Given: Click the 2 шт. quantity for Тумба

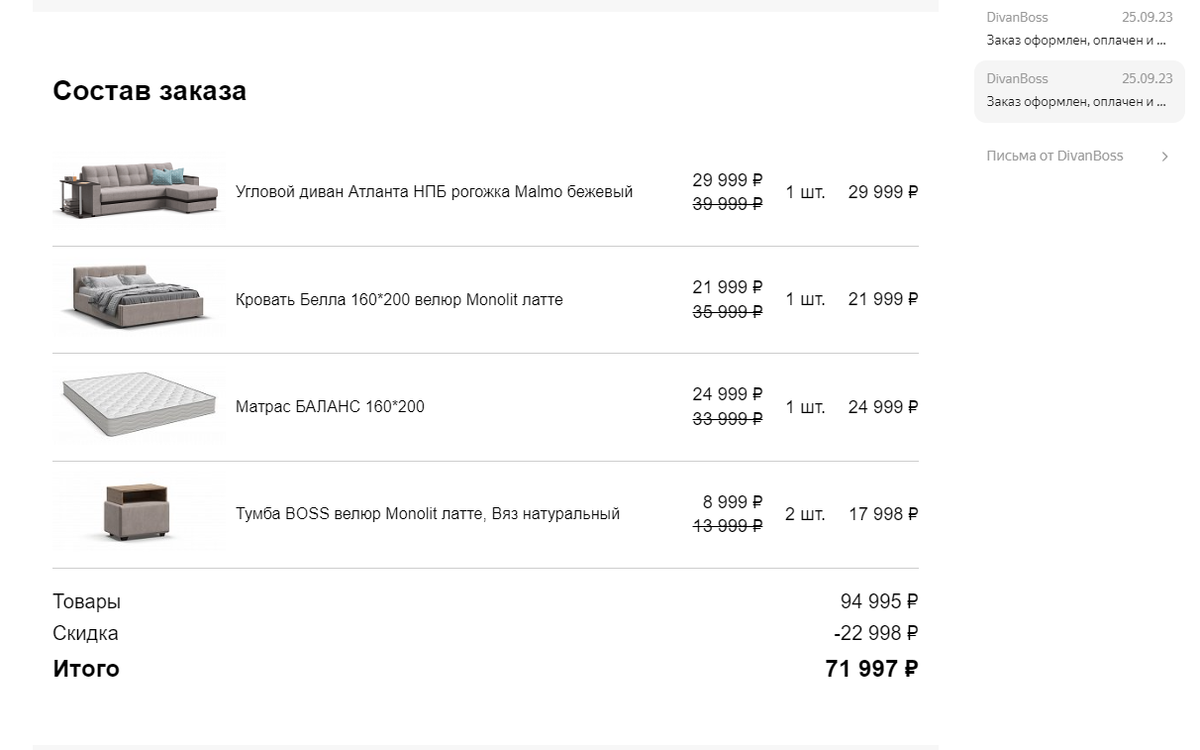Looking at the screenshot, I should point(805,514).
